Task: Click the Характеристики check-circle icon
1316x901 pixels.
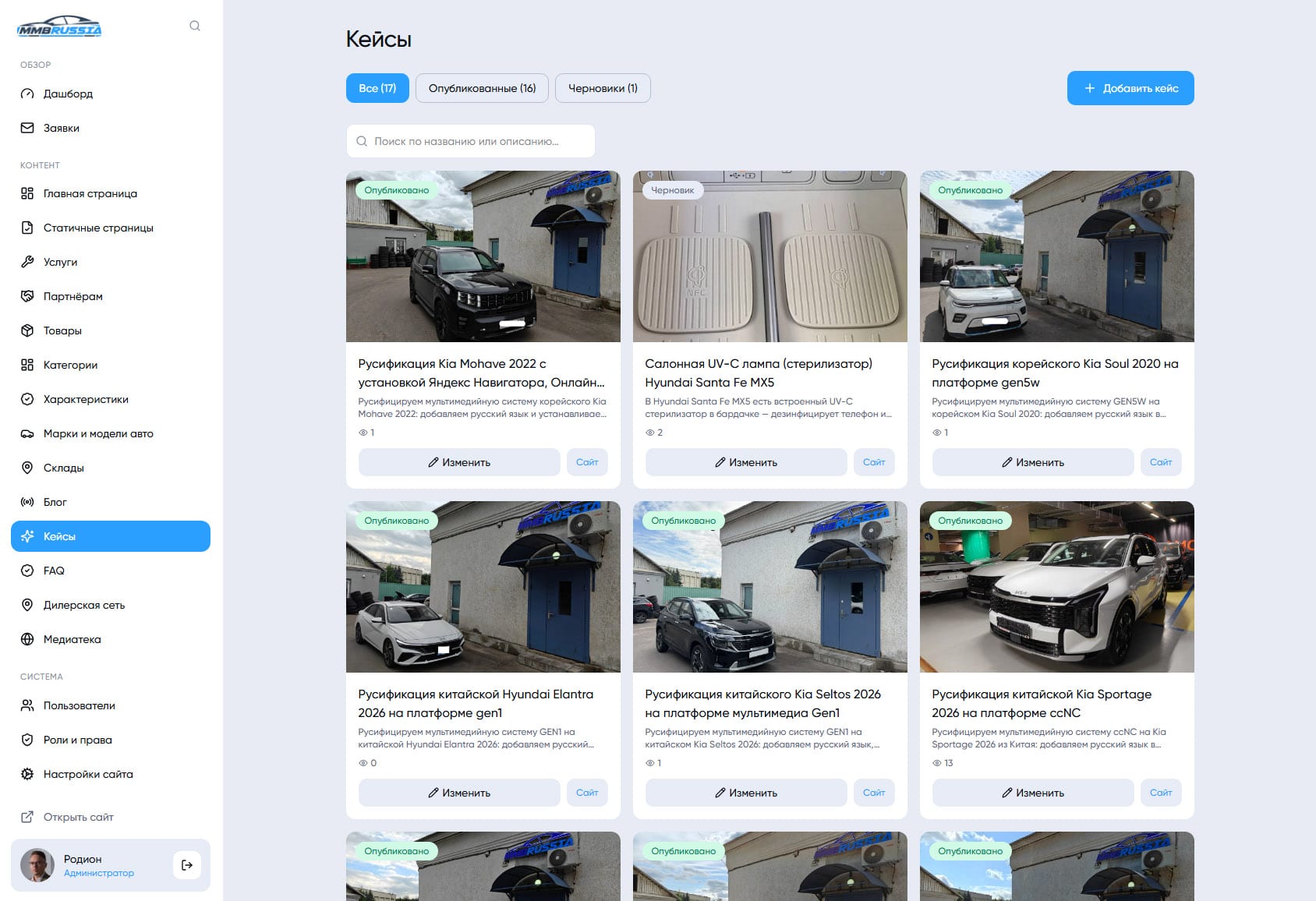Action: pos(27,399)
